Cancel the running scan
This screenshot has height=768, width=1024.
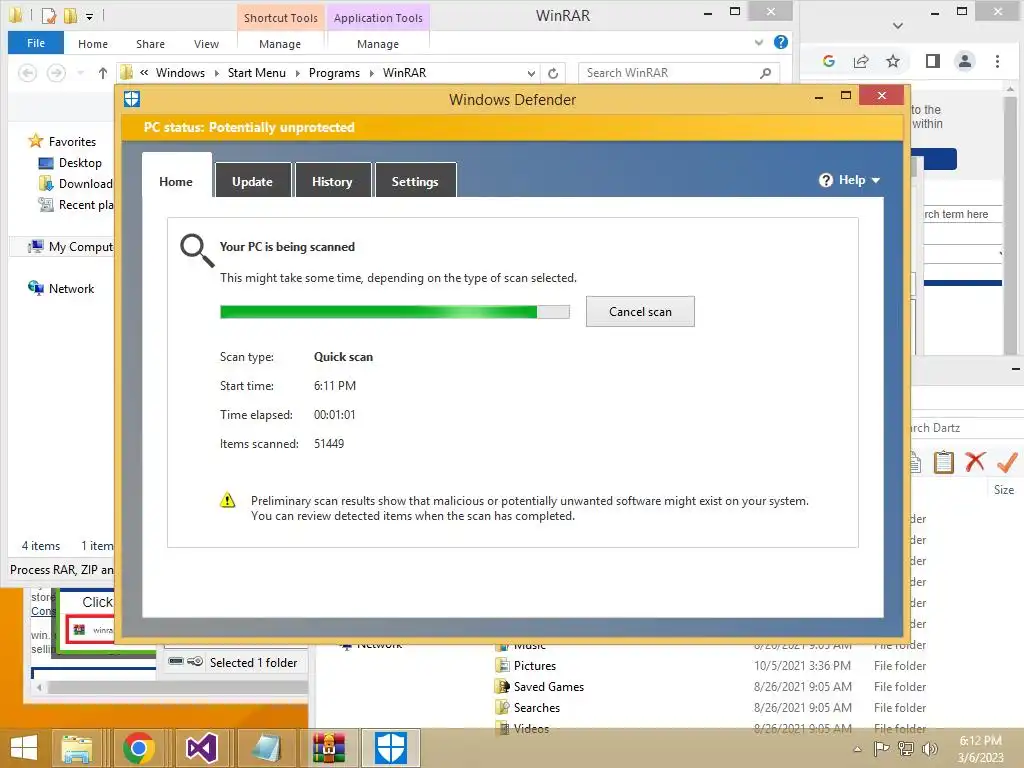tap(640, 312)
